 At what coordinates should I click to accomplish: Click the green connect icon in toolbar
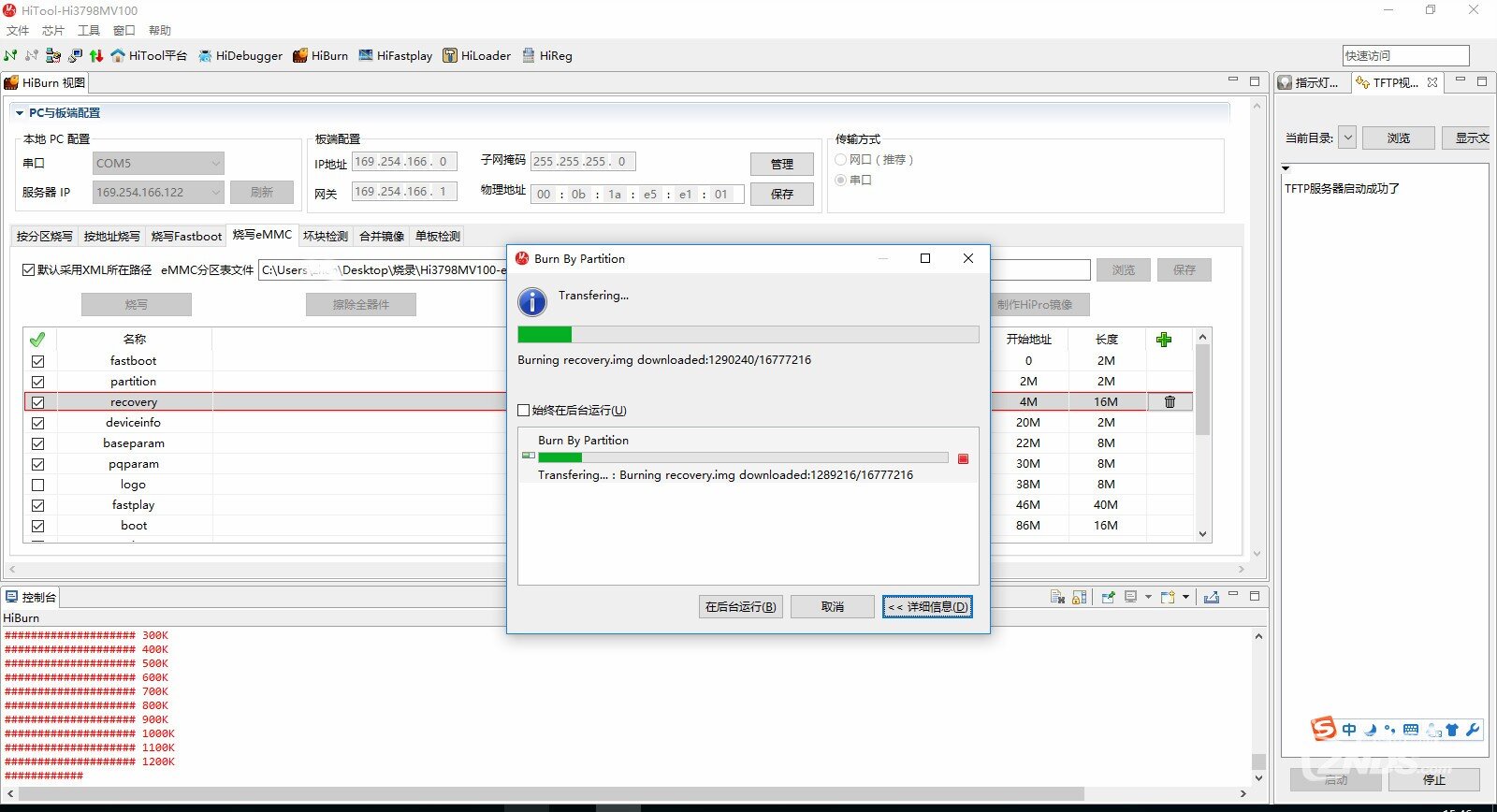tap(10, 55)
